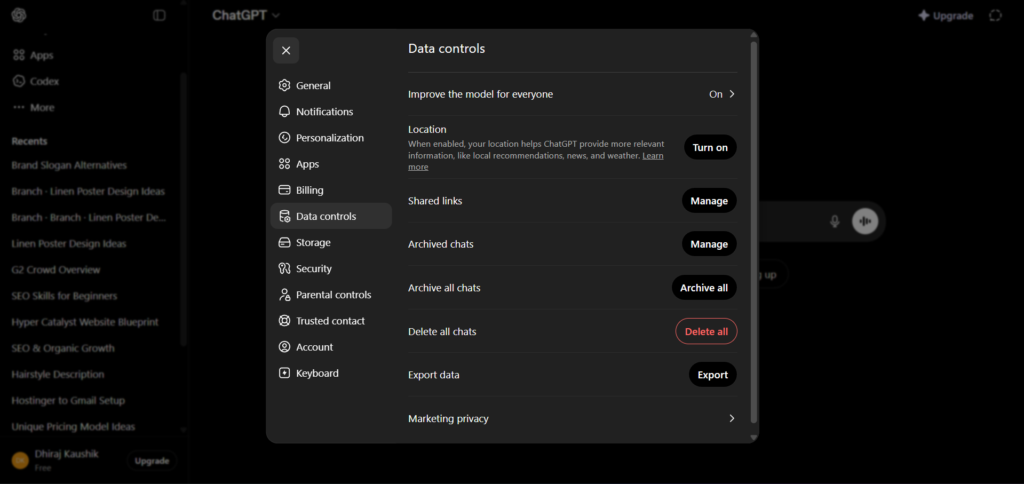Viewport: 1024px width, 484px height.
Task: Open the Security settings tab
Action: tap(331, 268)
